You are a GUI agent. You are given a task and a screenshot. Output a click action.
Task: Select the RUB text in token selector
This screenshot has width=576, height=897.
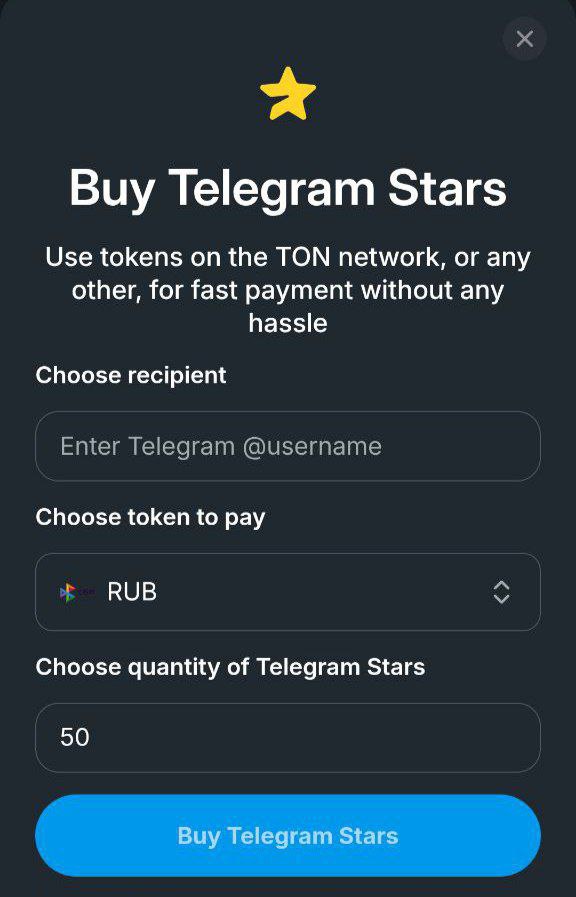click(132, 592)
